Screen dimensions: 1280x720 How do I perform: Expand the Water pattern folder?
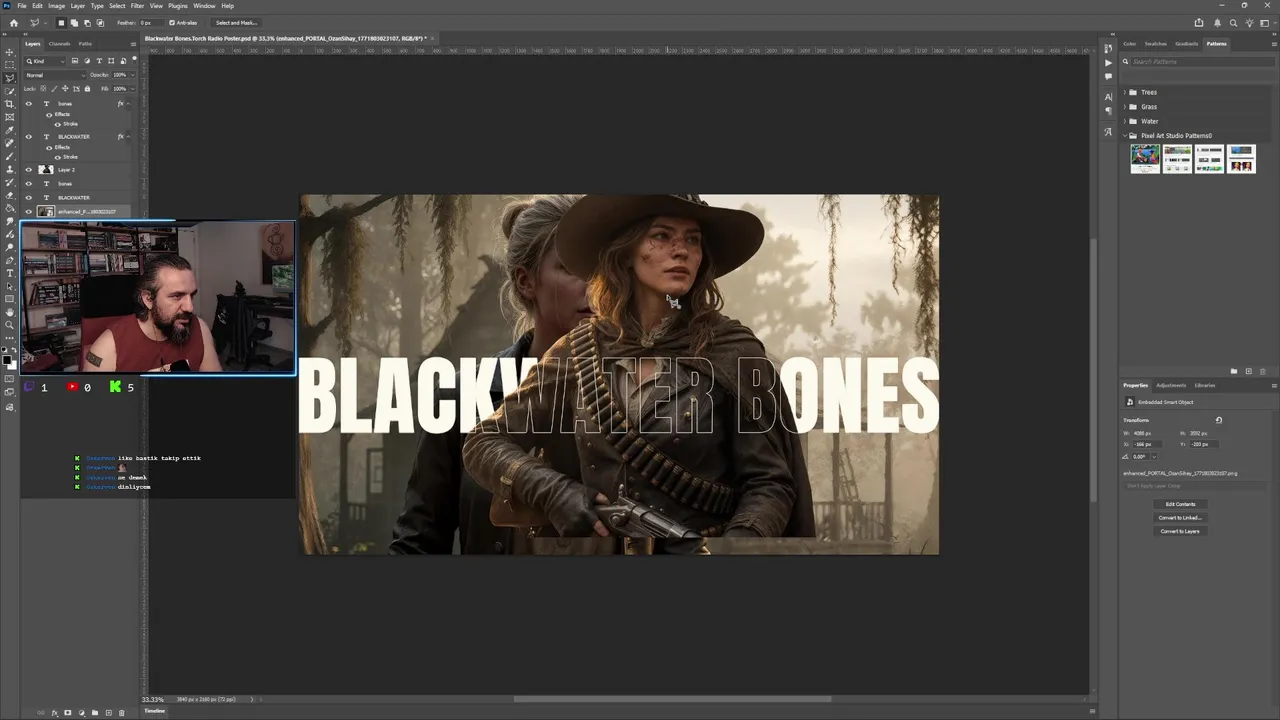[x=1125, y=121]
